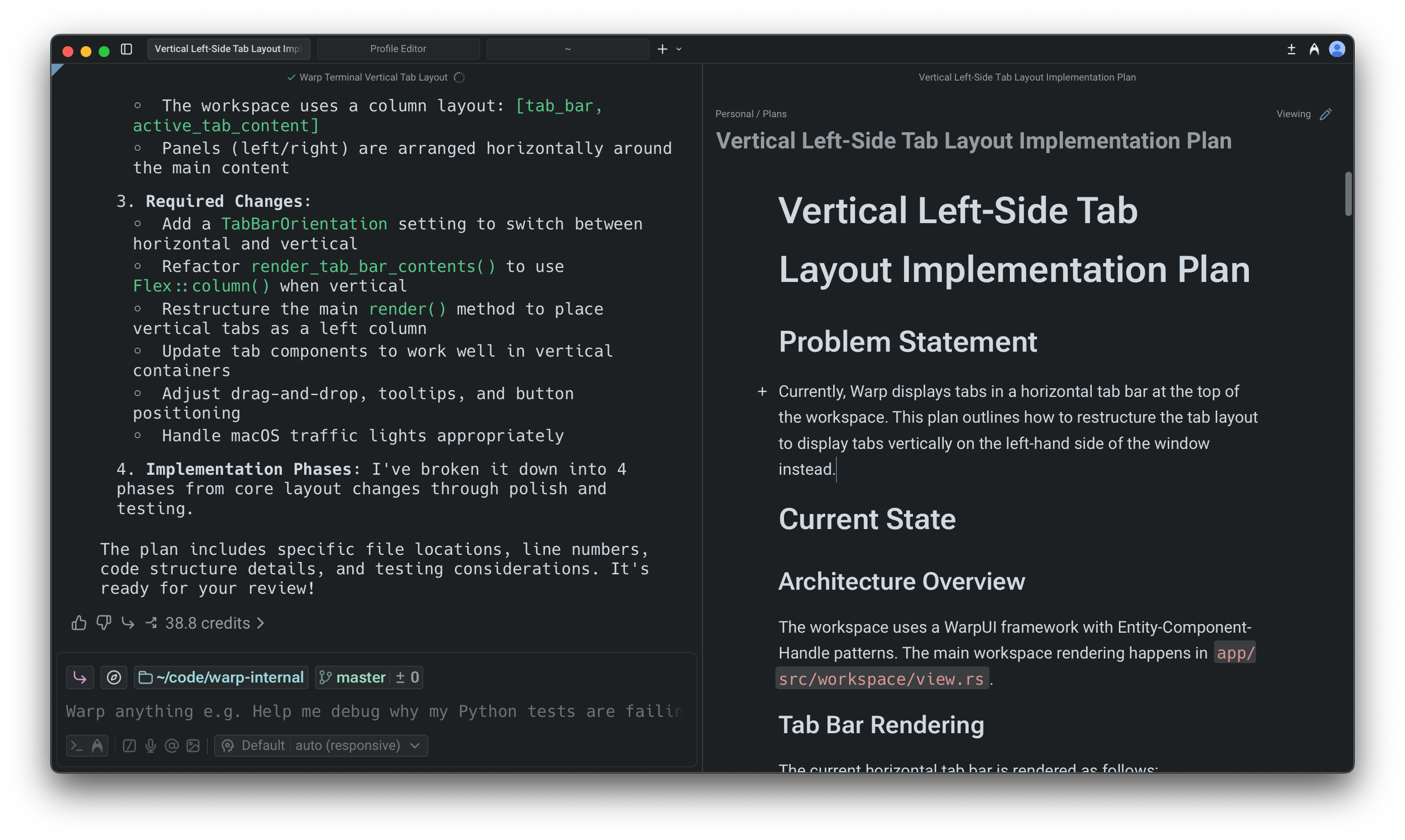The image size is (1405, 840).
Task: Open the ~/code/warp-internal directory chip
Action: [221, 678]
